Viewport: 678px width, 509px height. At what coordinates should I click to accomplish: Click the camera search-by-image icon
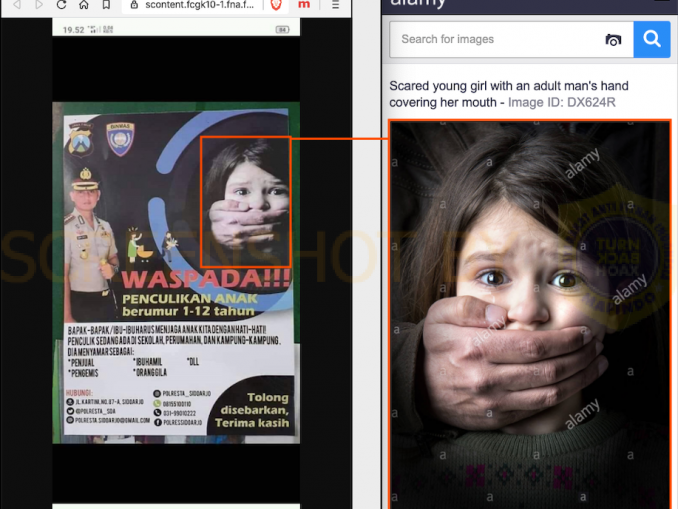click(613, 40)
